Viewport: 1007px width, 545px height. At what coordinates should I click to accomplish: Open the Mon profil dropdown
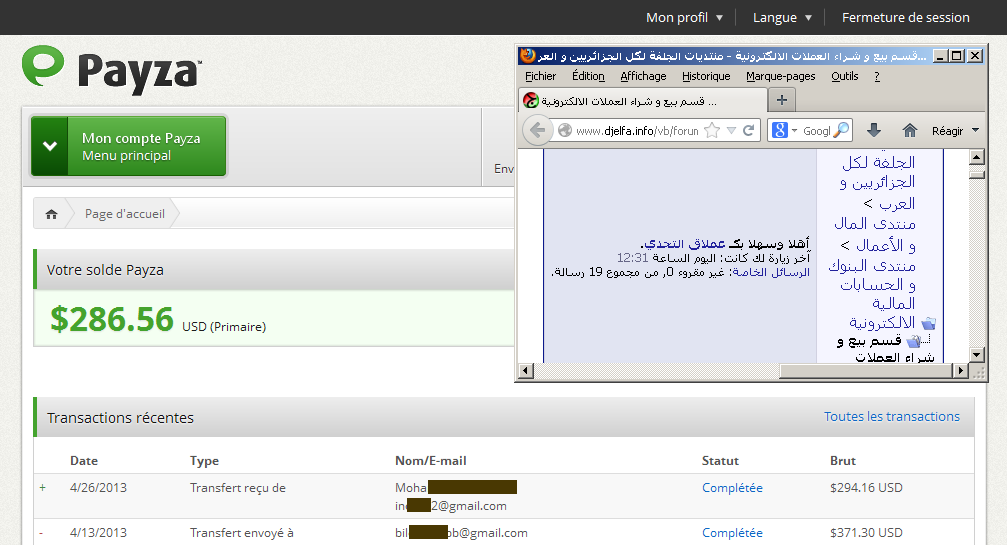(685, 17)
